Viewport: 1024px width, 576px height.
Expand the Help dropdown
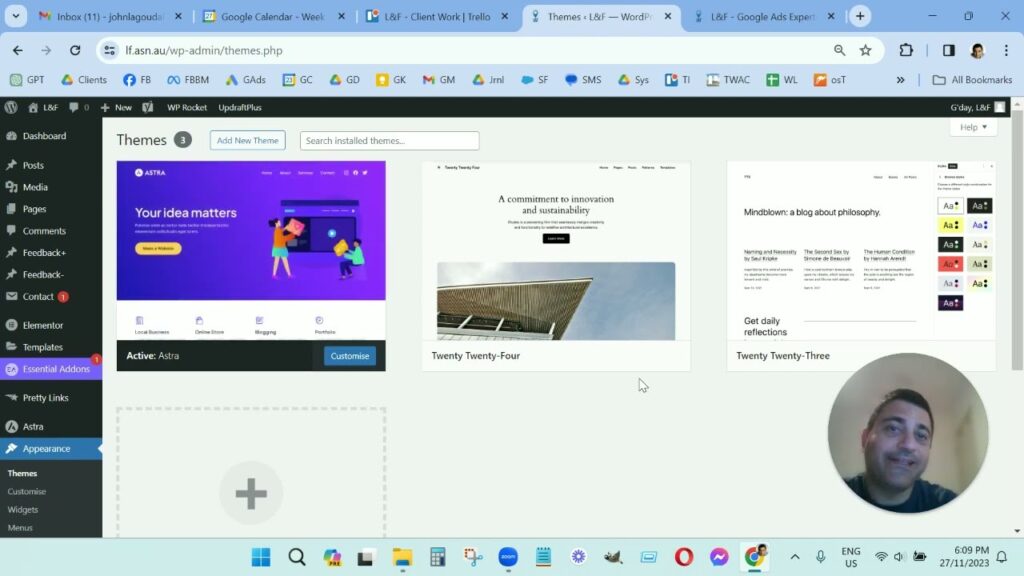pyautogui.click(x=973, y=127)
